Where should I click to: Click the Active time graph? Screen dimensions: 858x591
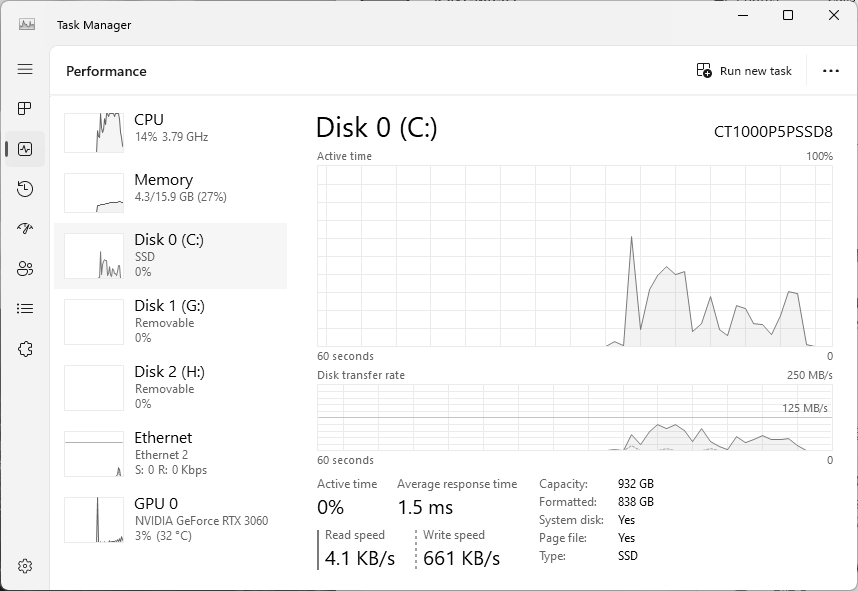[x=575, y=256]
